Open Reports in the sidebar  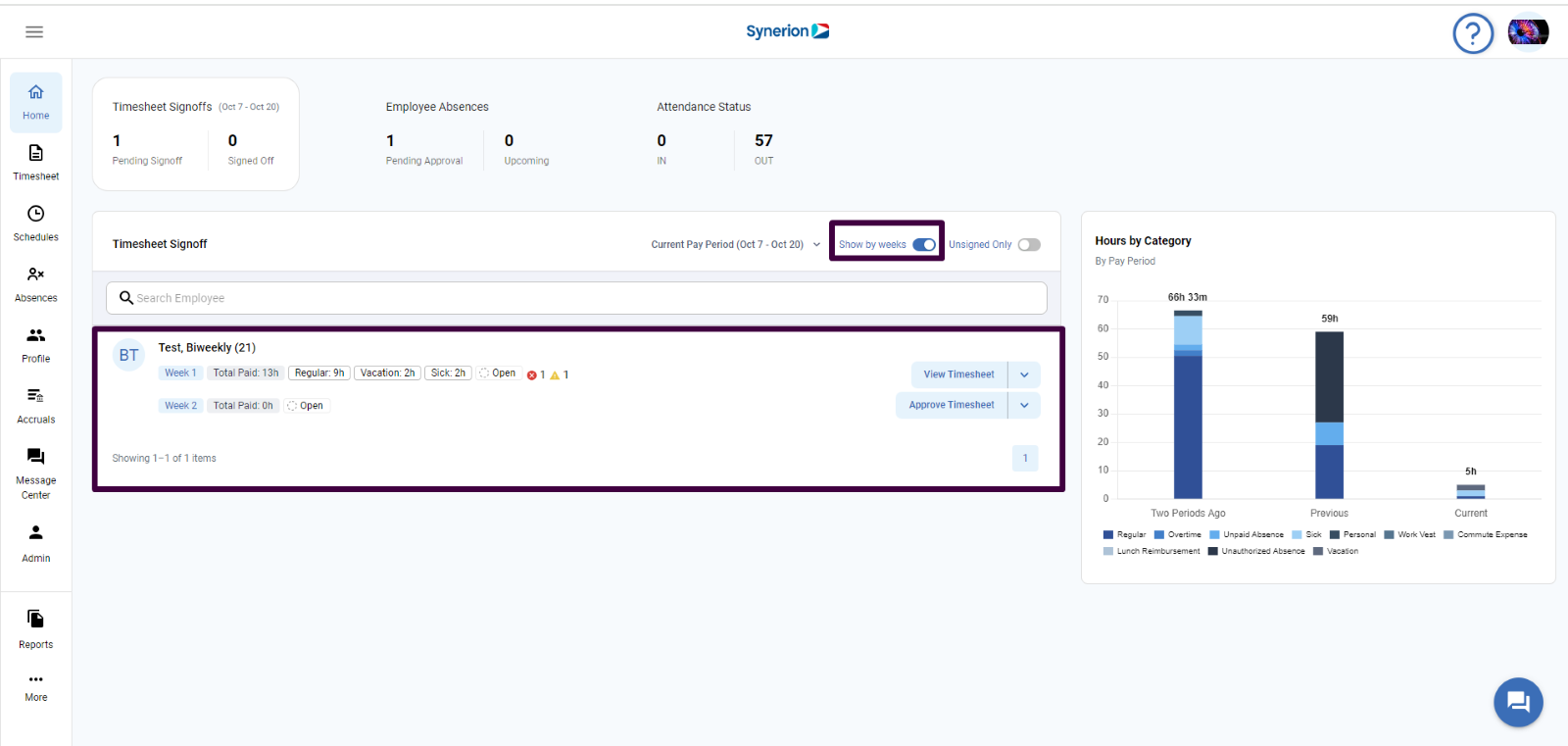(36, 629)
